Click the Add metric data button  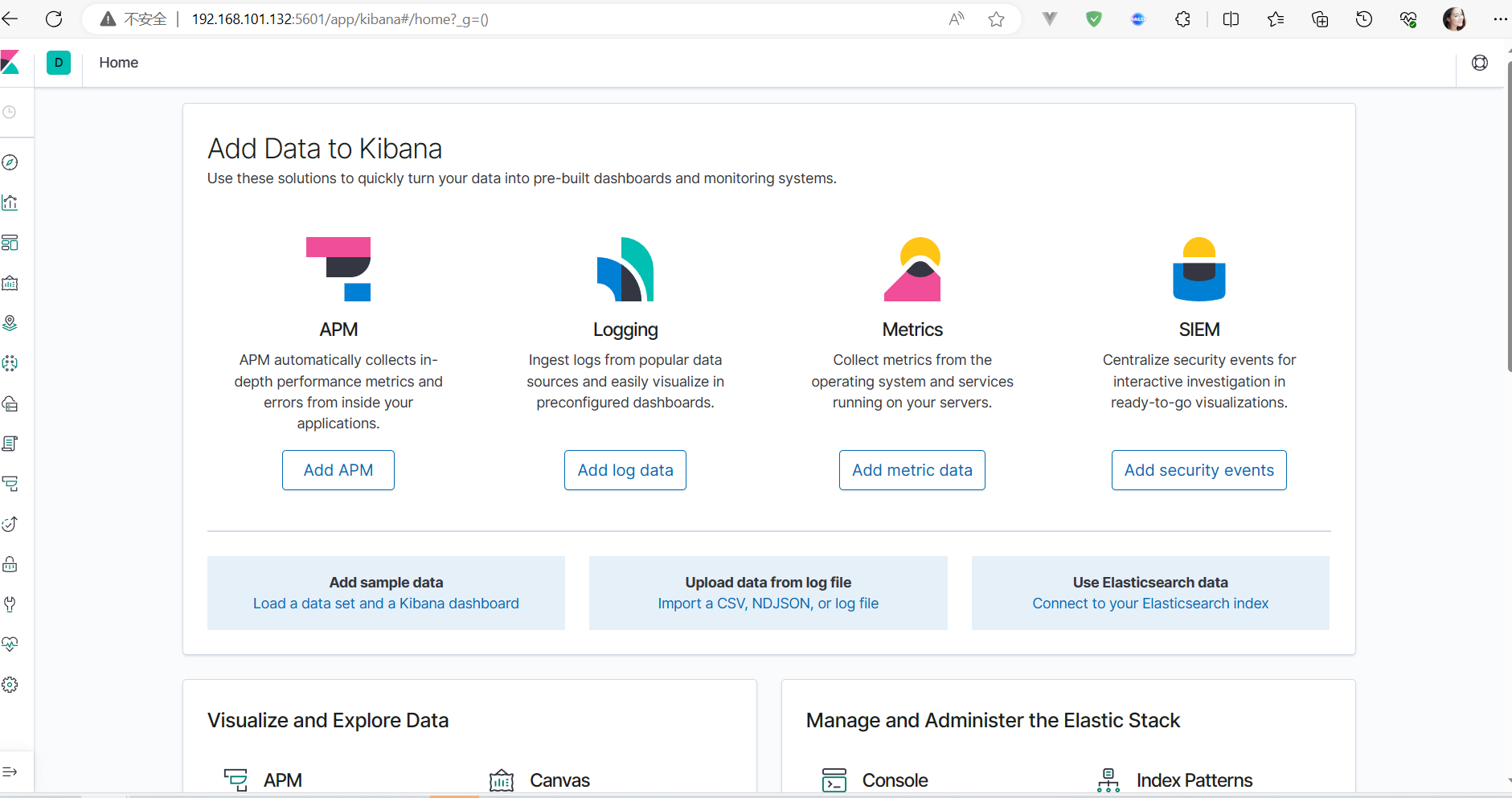click(x=912, y=470)
